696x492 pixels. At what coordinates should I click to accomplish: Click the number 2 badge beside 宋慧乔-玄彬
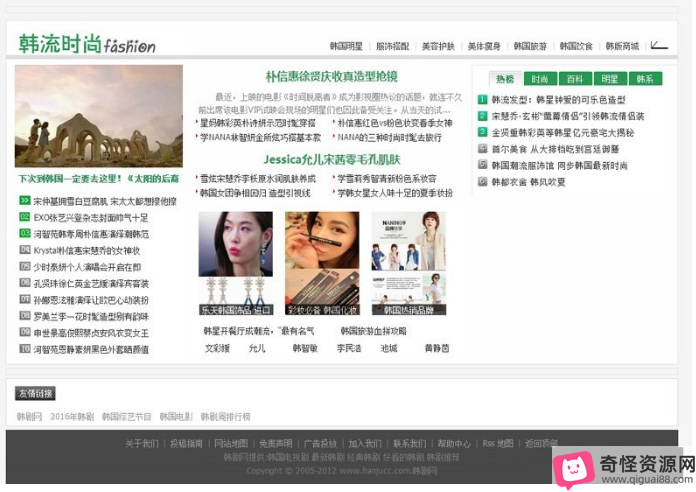click(482, 116)
